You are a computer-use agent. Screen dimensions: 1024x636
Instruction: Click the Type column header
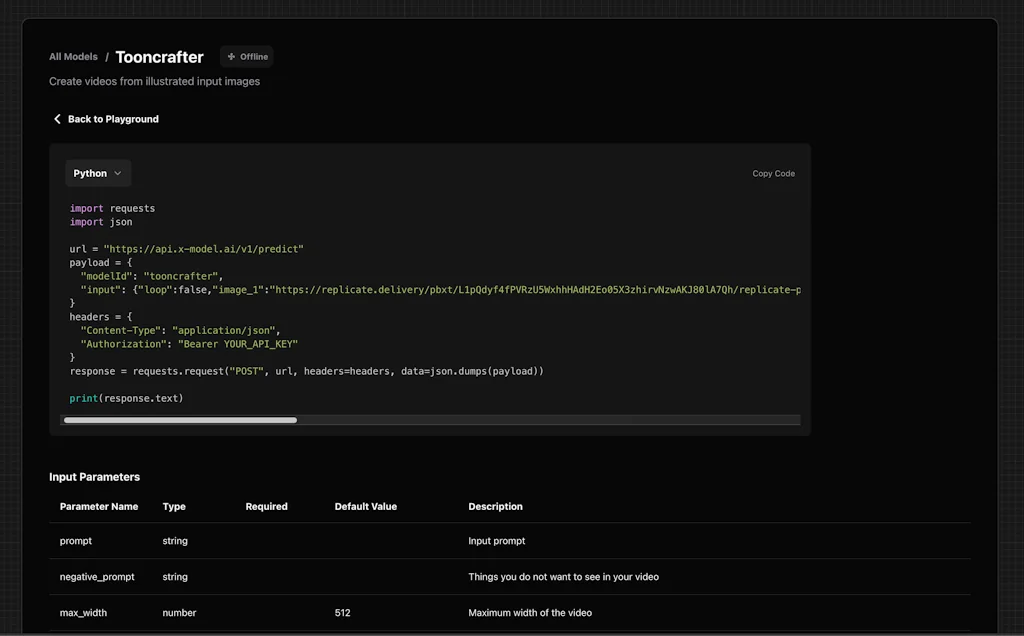174,506
